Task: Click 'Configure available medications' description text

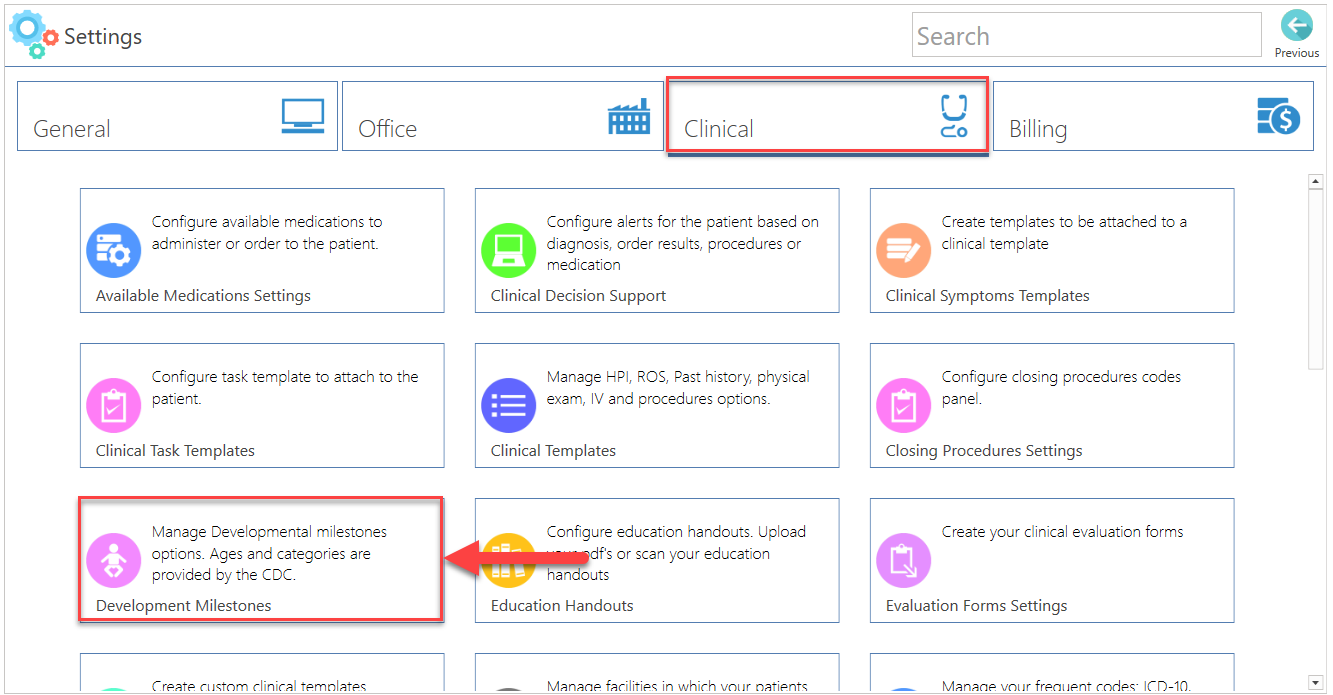Action: tap(267, 233)
